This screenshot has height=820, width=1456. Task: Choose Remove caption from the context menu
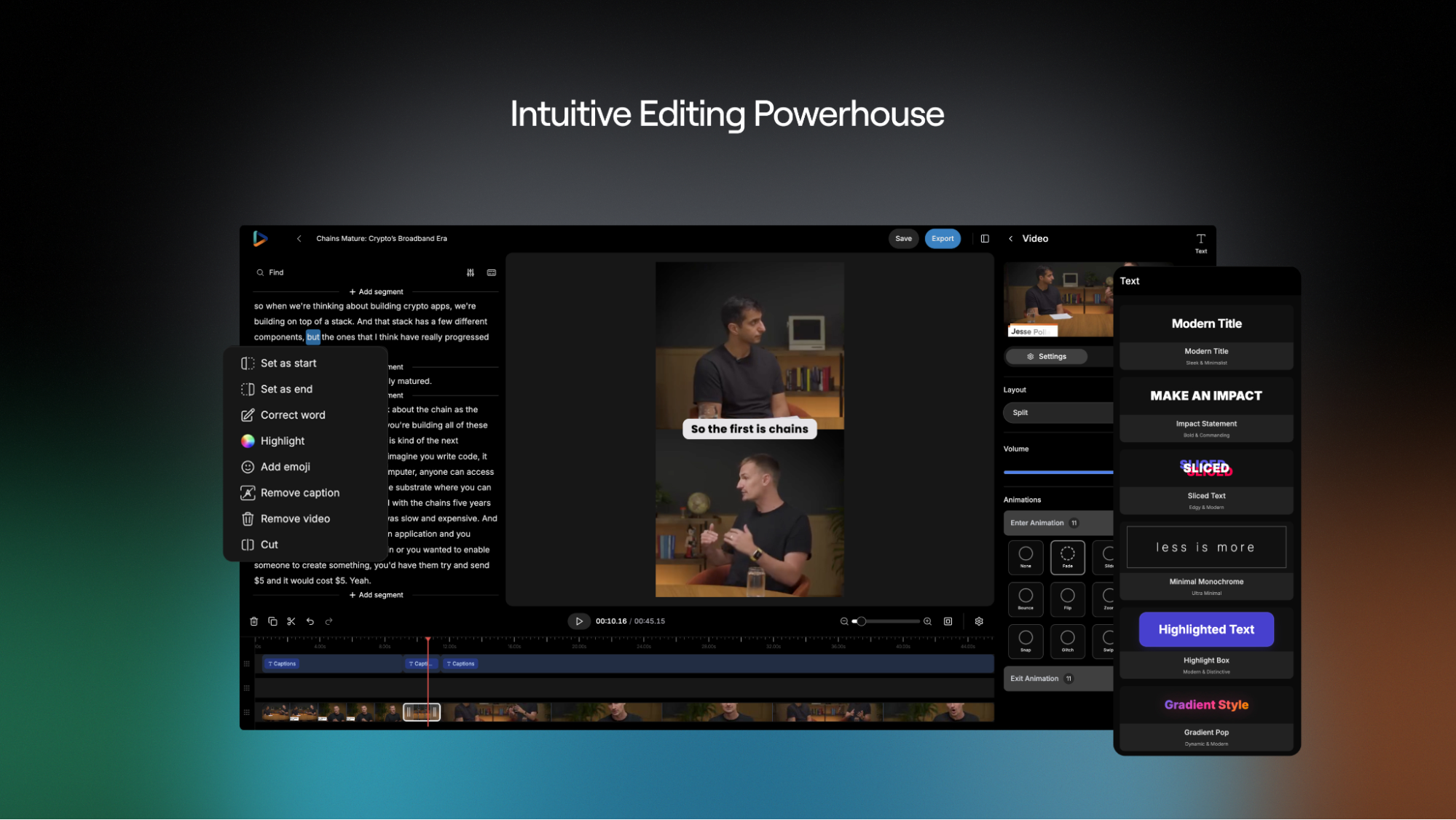pos(299,492)
